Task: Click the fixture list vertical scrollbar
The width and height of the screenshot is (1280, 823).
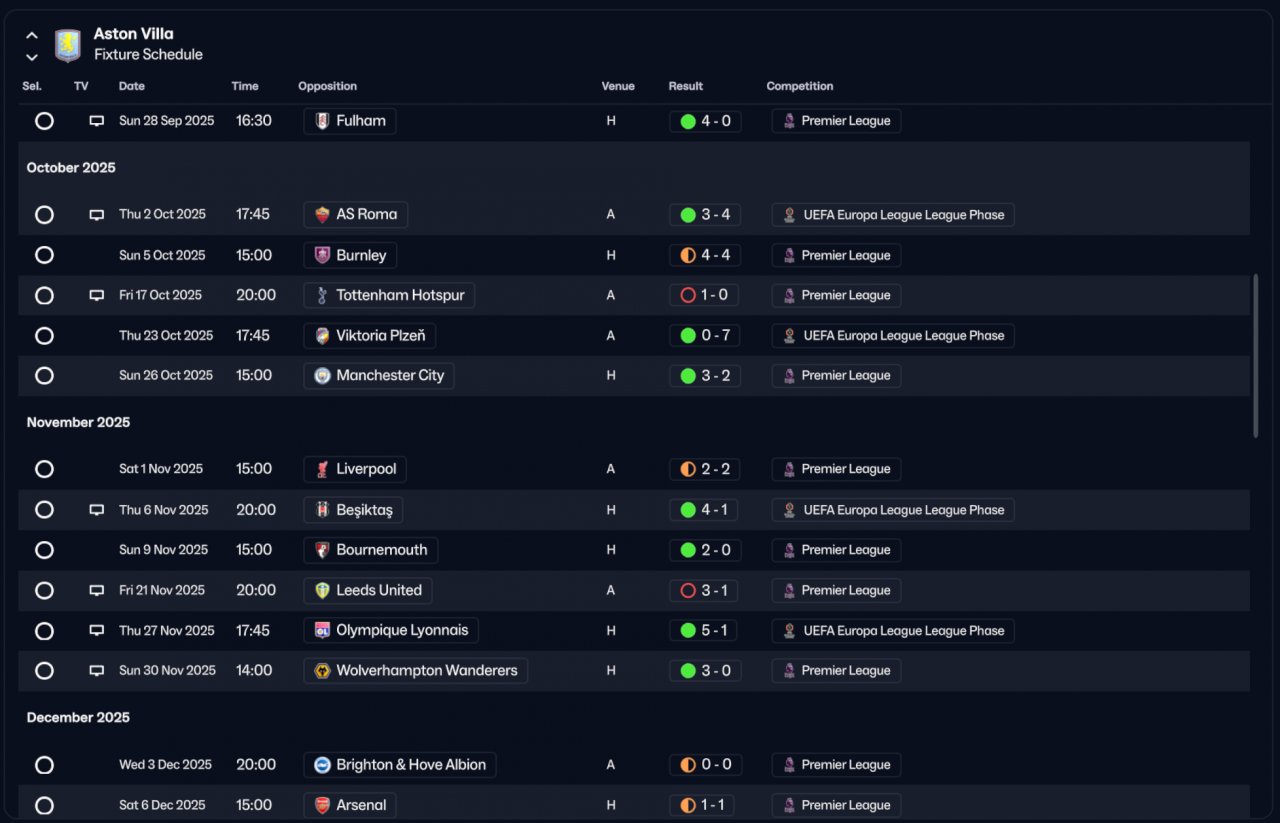Action: [x=1256, y=355]
